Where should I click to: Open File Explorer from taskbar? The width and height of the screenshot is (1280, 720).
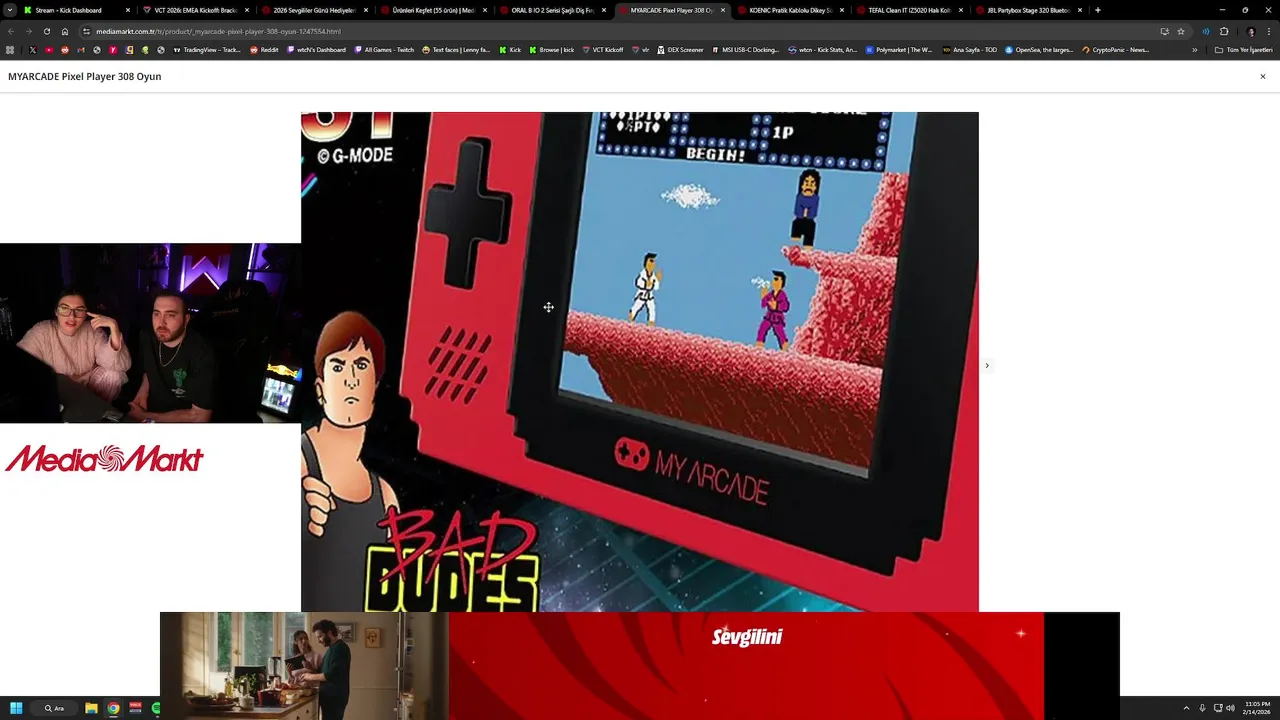tap(91, 708)
